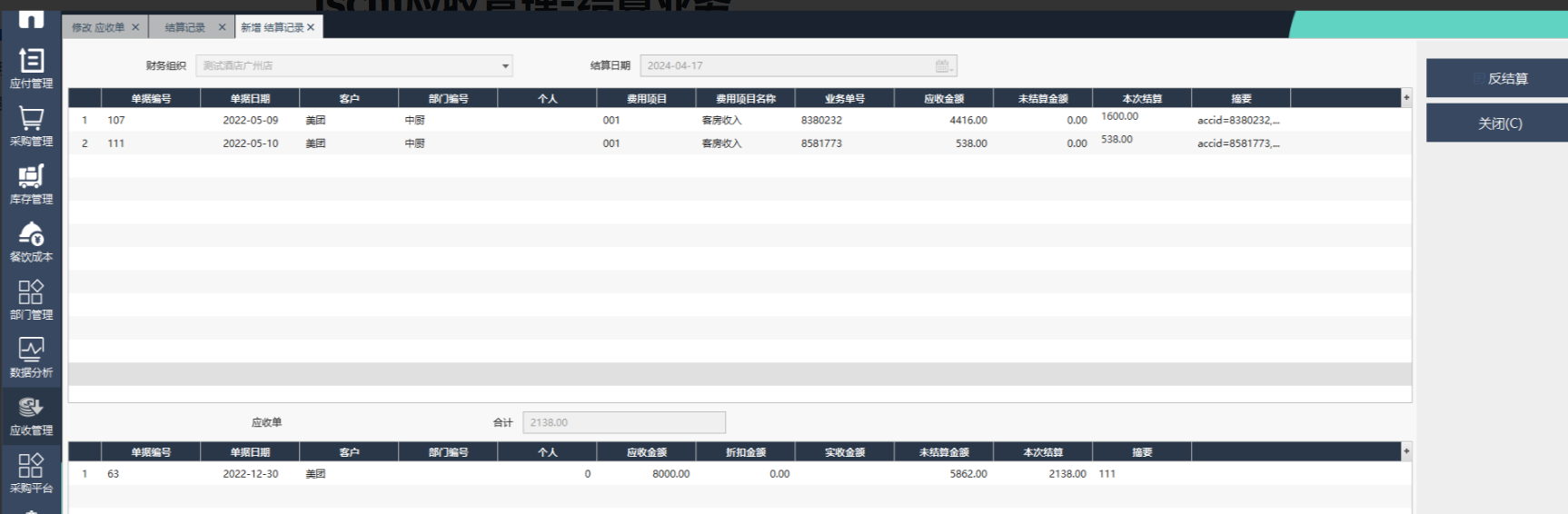Click the 结算日期 date field
Screen dimensions: 1568x514
click(x=799, y=65)
